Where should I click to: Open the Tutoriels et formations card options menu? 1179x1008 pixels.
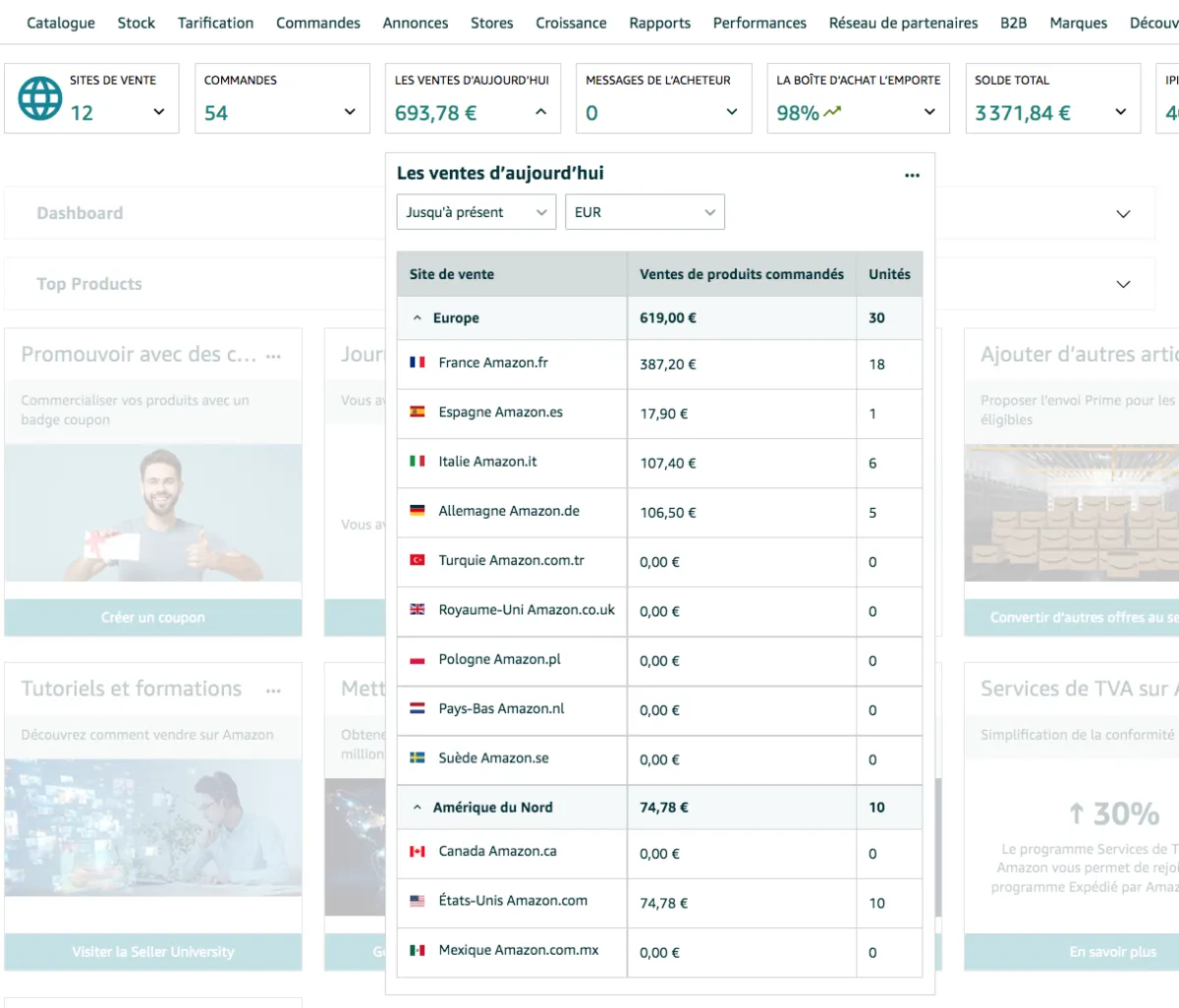(273, 691)
